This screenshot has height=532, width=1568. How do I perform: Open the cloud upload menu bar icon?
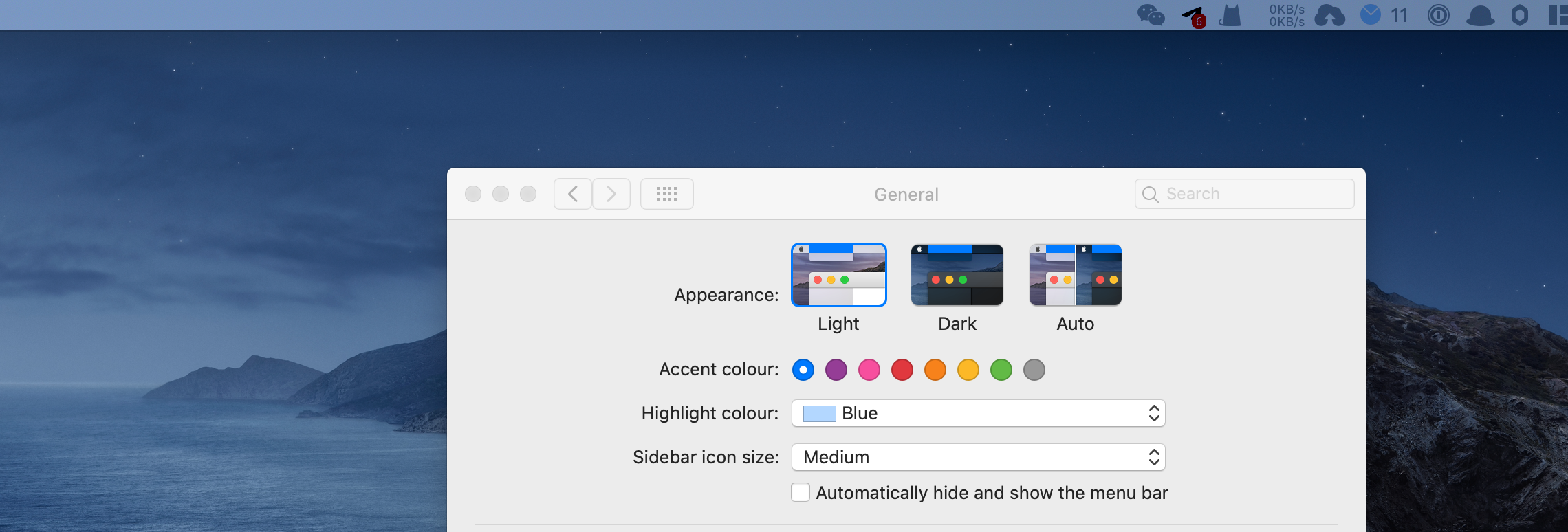point(1329,15)
